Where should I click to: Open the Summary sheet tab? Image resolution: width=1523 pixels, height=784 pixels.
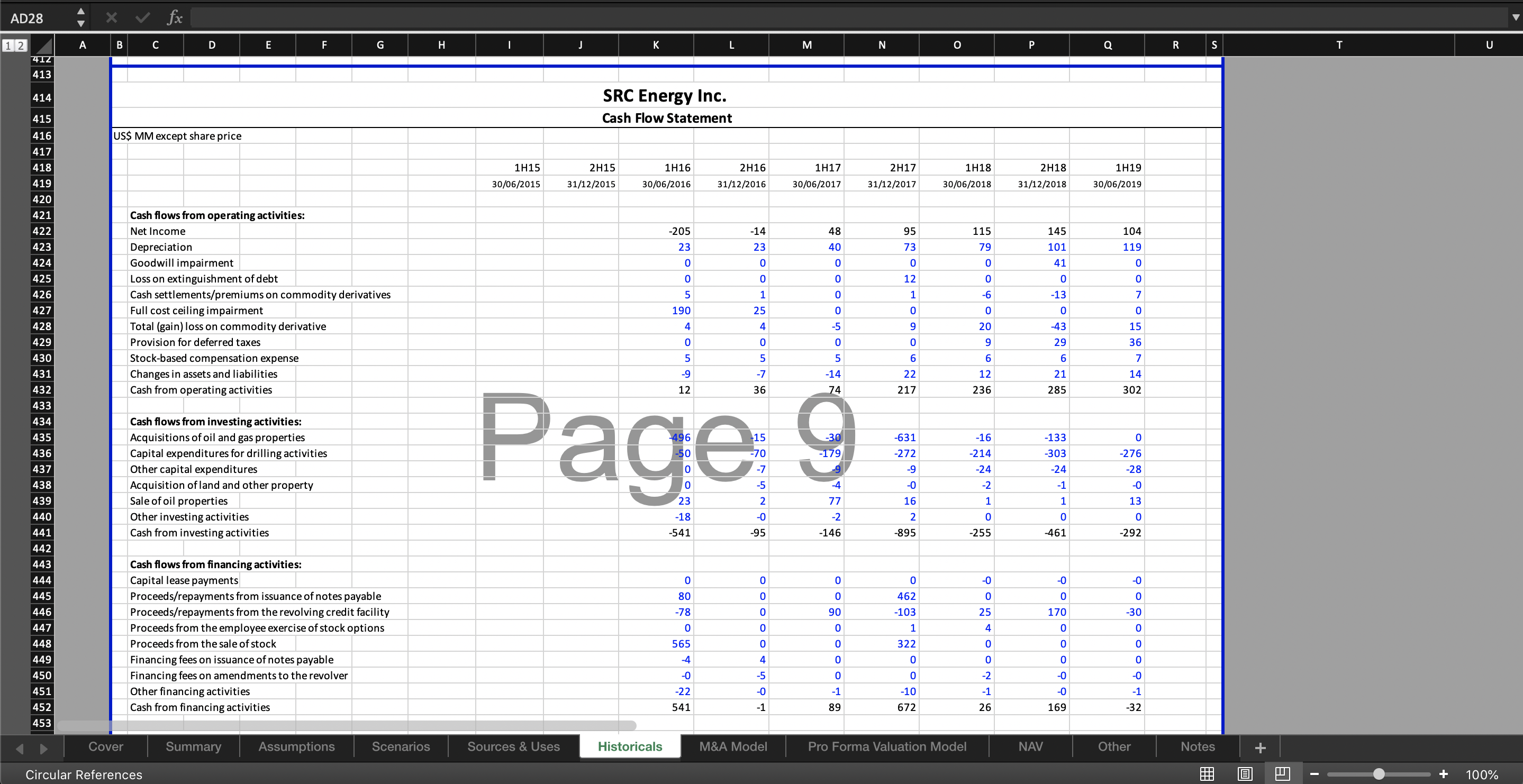pos(193,746)
